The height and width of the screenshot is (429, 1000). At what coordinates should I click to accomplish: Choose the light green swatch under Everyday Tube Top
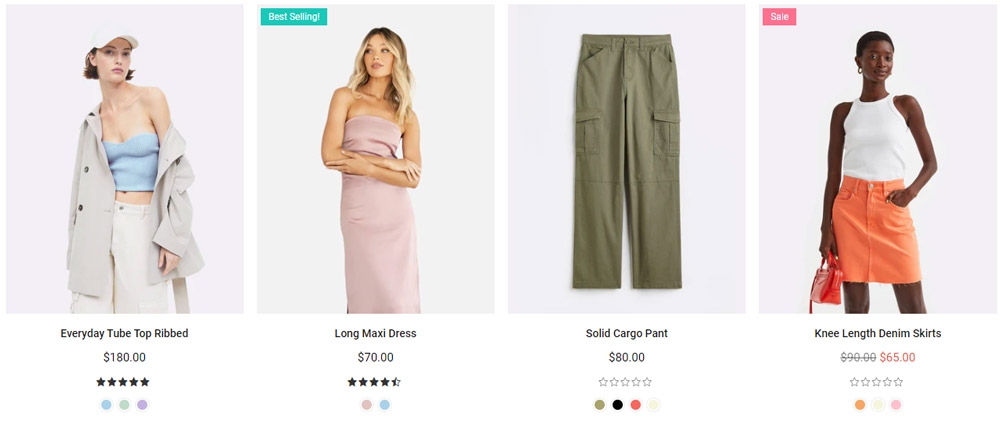(x=124, y=405)
